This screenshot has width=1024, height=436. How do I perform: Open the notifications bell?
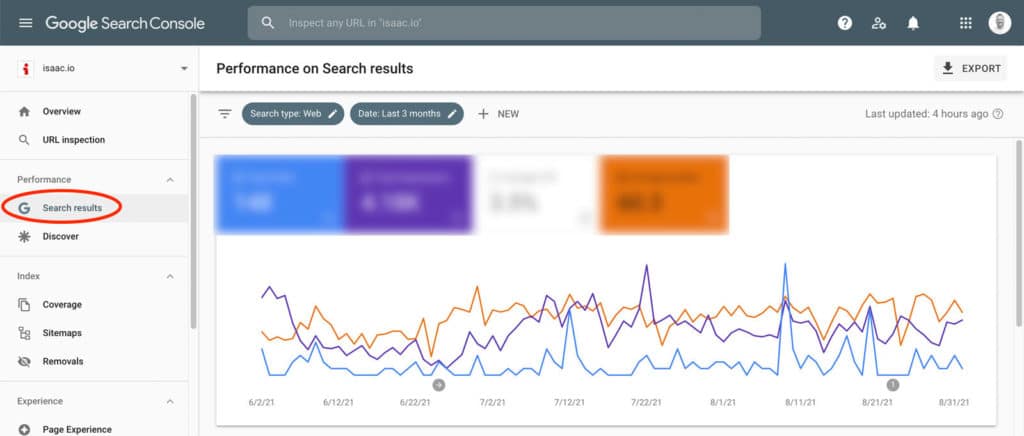tap(913, 23)
